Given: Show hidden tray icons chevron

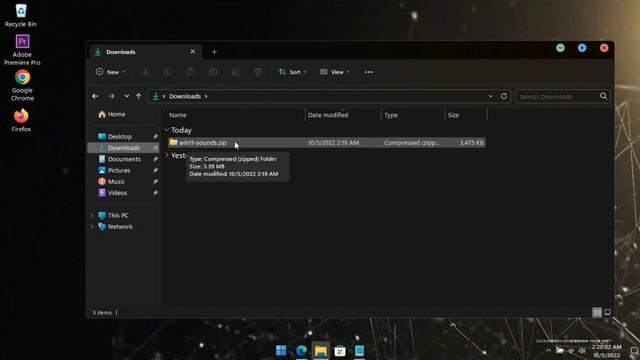Looking at the screenshot, I should pyautogui.click(x=548, y=350).
